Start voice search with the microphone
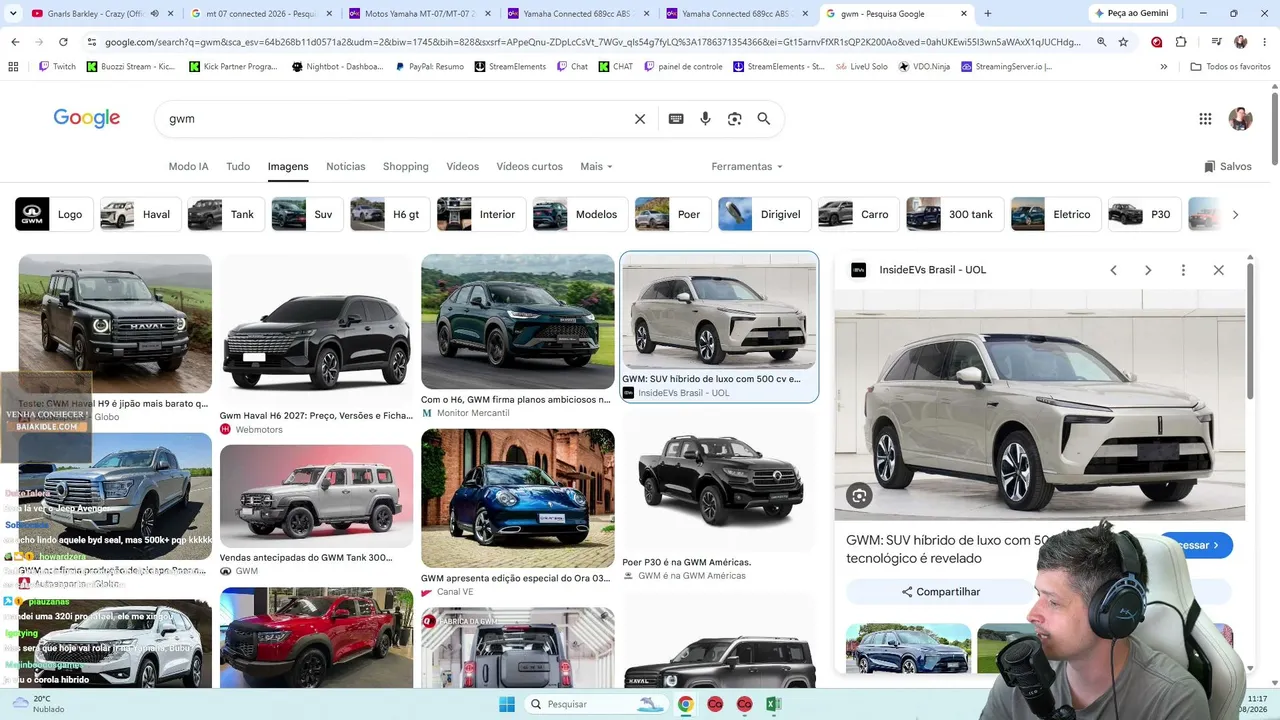This screenshot has width=1280, height=720. pos(705,119)
